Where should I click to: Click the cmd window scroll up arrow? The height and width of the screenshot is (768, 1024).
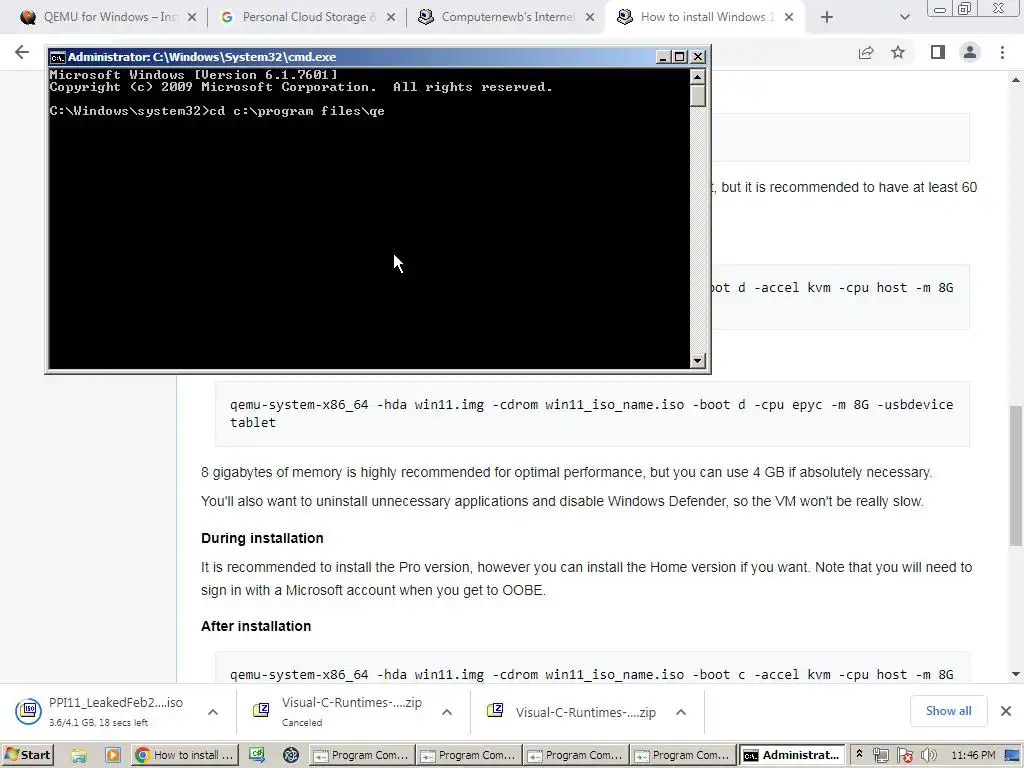point(697,77)
